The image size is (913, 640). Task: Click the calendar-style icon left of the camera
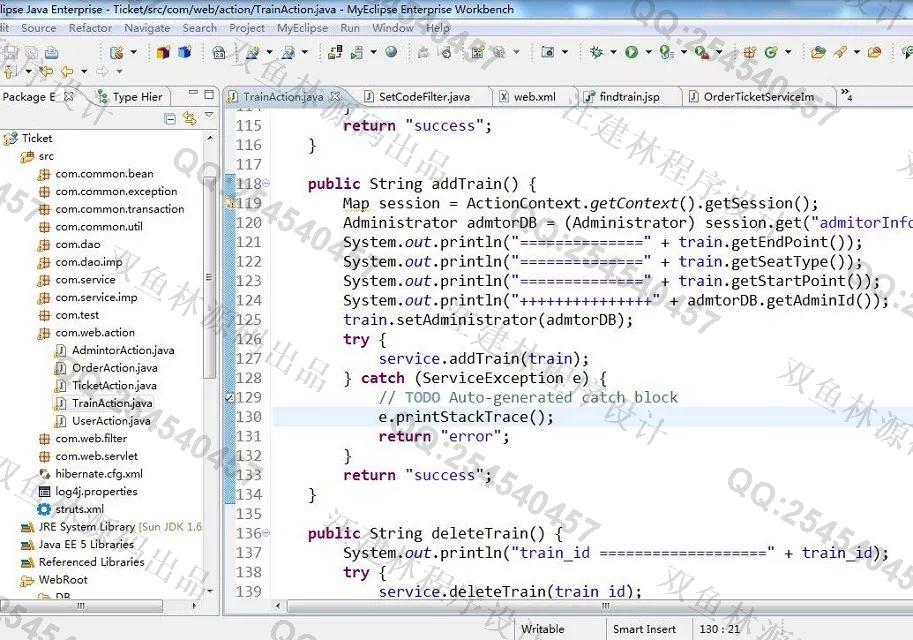477,52
